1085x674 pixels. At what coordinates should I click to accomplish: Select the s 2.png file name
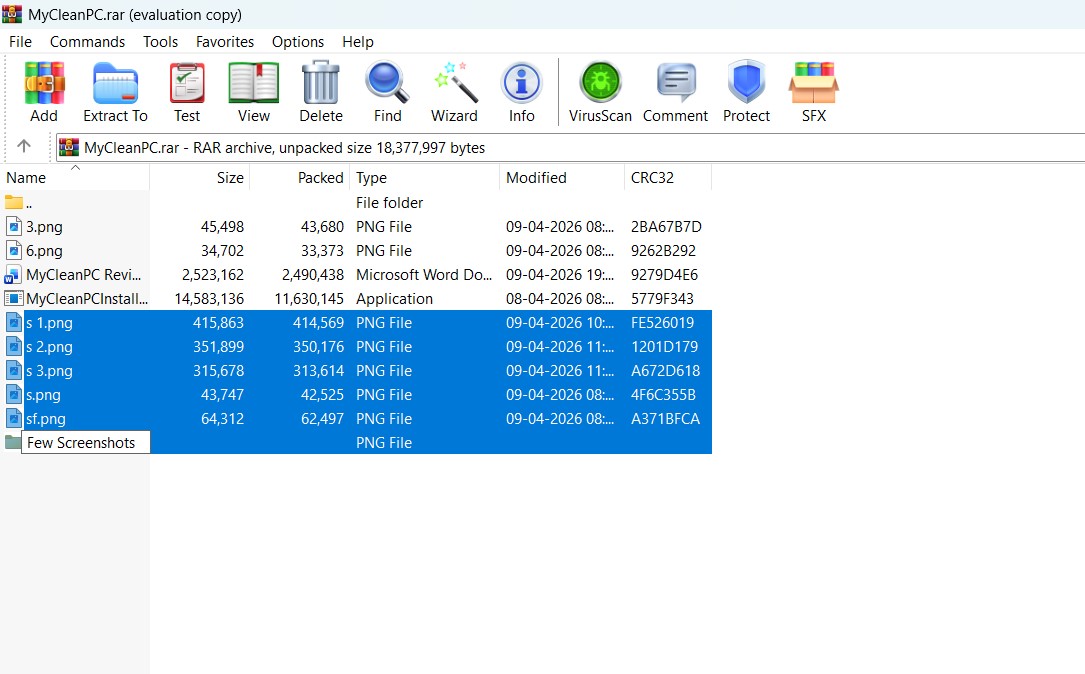49,347
